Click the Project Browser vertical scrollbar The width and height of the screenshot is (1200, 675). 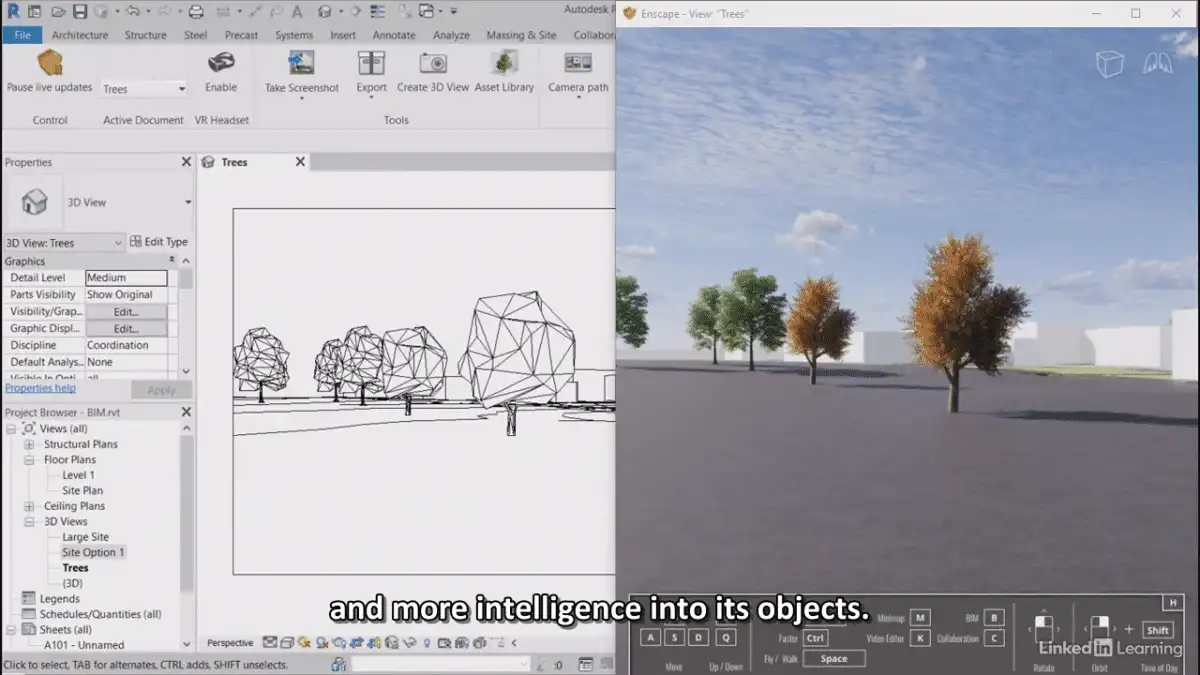click(187, 515)
